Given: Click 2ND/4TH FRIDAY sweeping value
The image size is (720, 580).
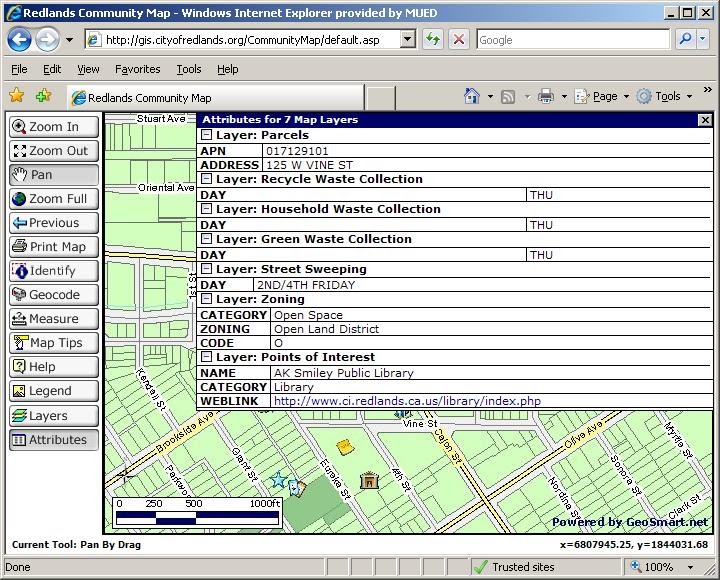Looking at the screenshot, I should (306, 285).
